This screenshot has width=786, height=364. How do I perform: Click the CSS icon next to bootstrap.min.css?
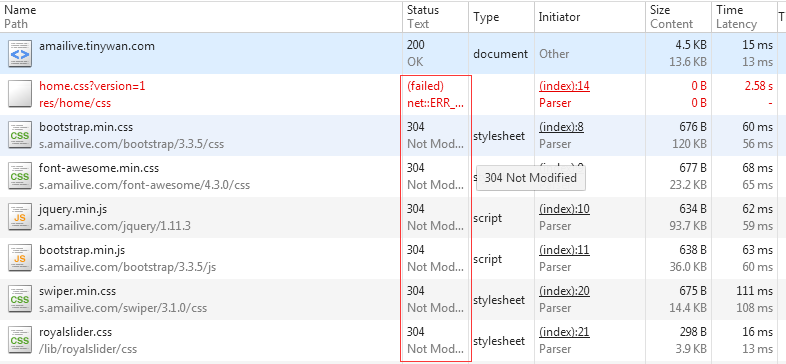(20, 136)
